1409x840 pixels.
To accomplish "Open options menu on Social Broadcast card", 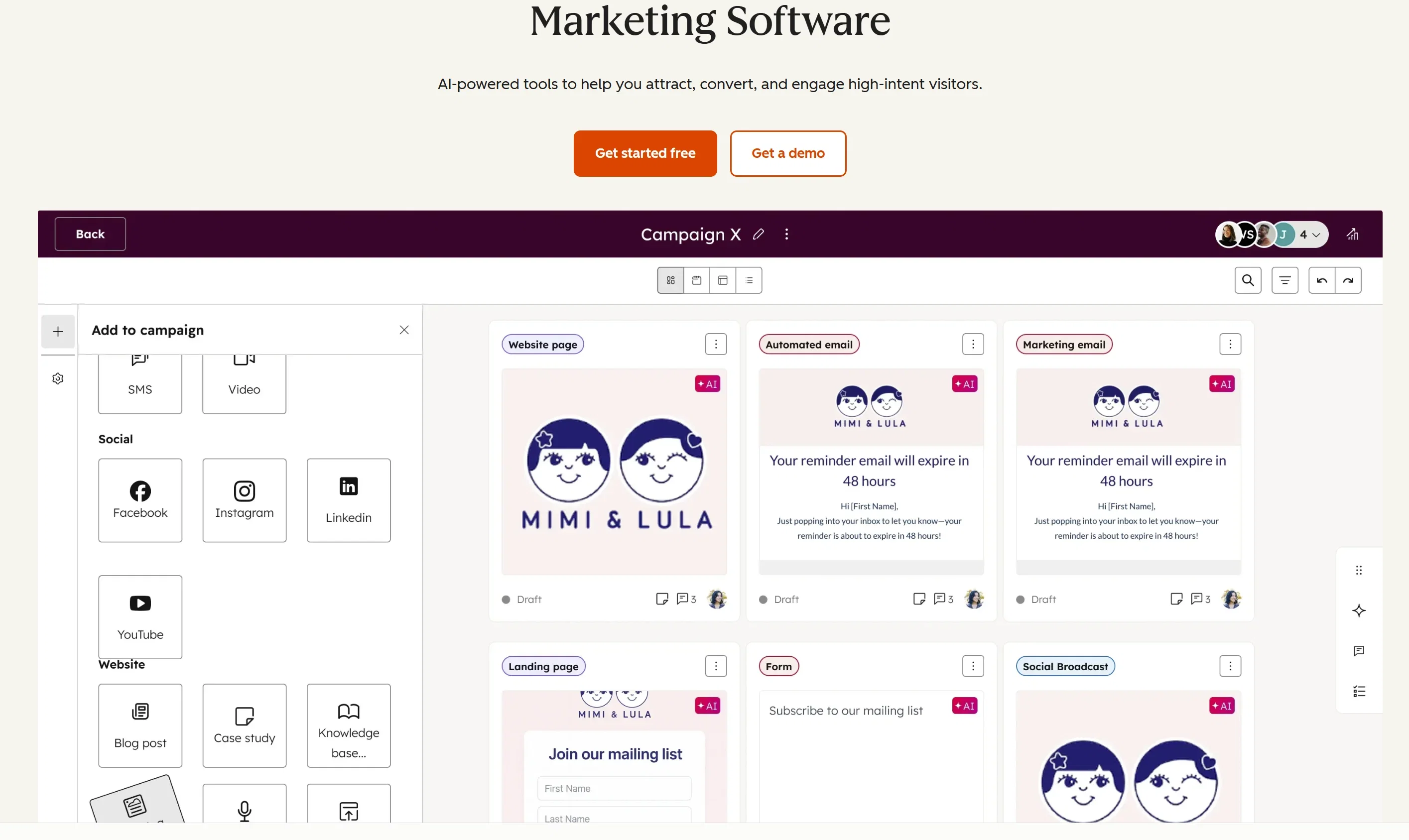I will tap(1230, 666).
